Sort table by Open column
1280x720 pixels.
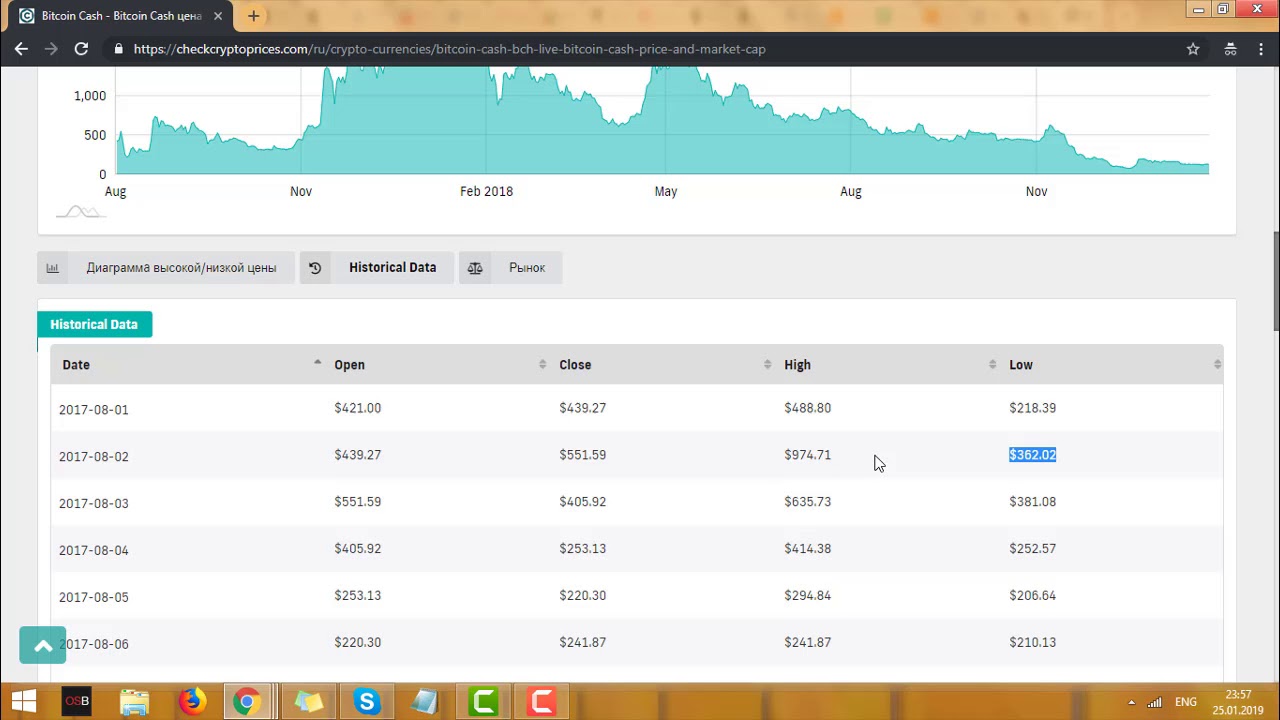tap(439, 364)
